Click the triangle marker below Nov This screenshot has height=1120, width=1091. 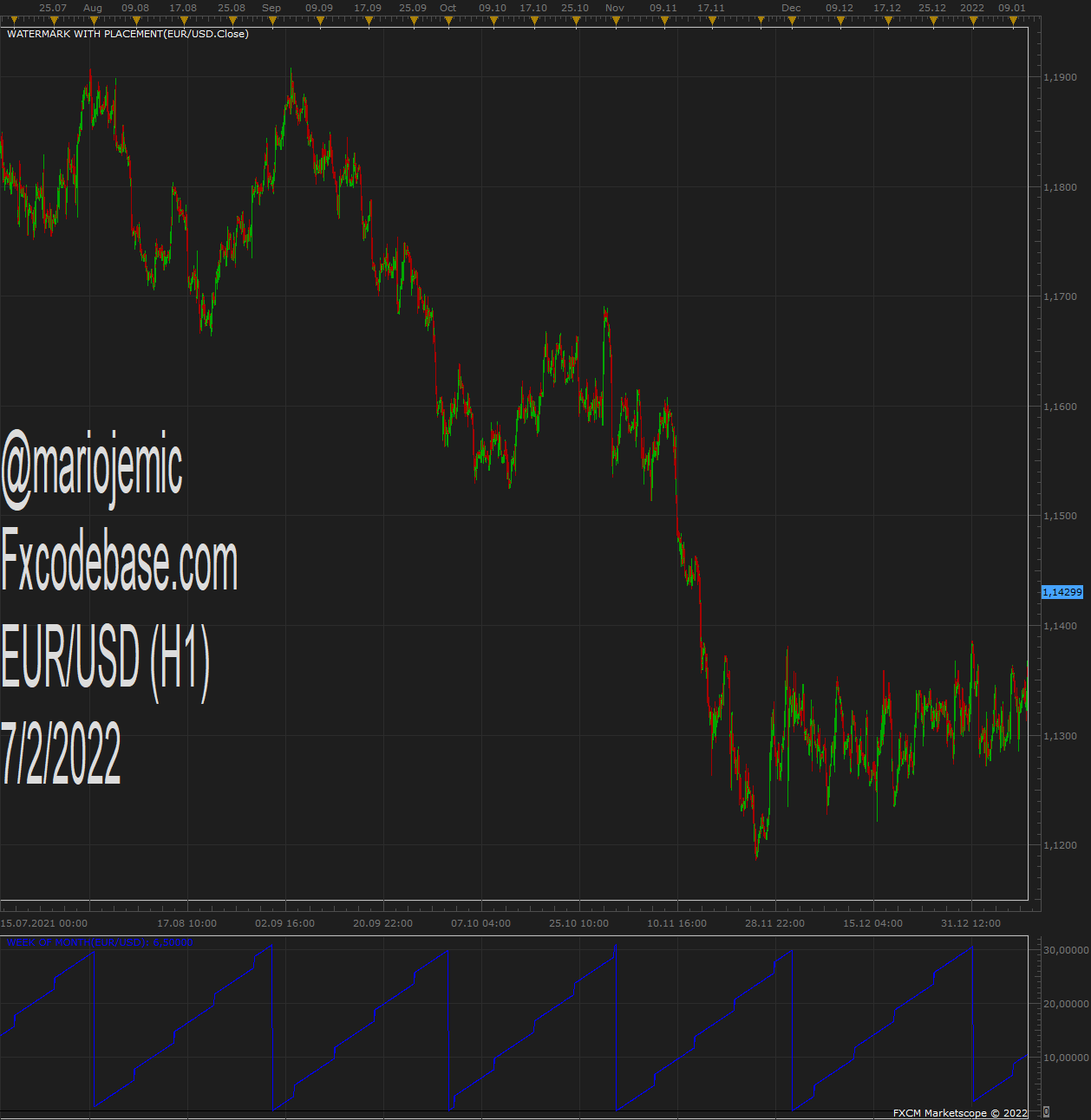[x=614, y=20]
